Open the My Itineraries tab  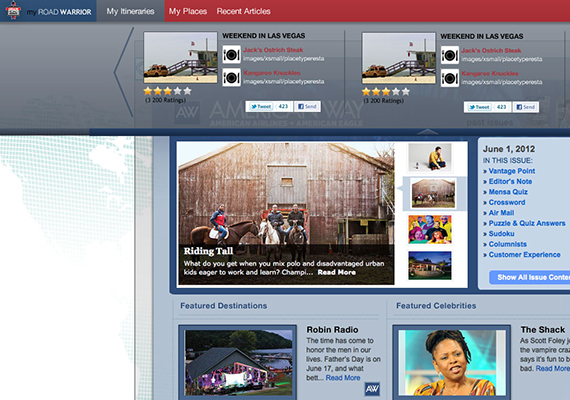130,11
